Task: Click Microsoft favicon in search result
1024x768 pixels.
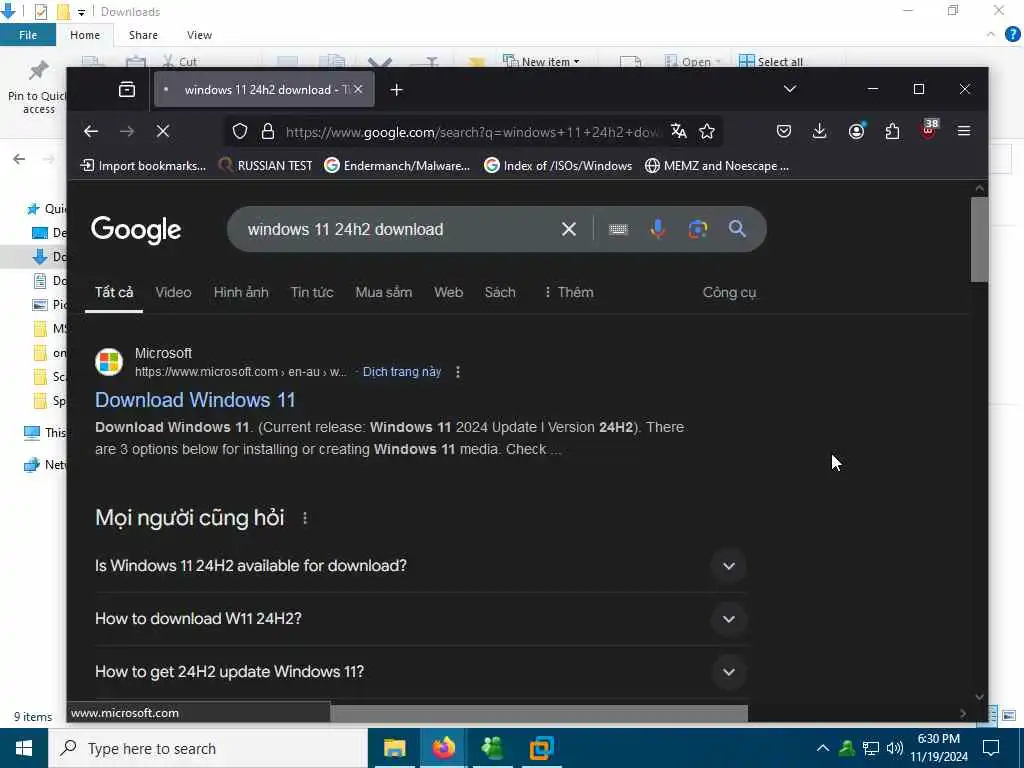Action: pos(109,362)
